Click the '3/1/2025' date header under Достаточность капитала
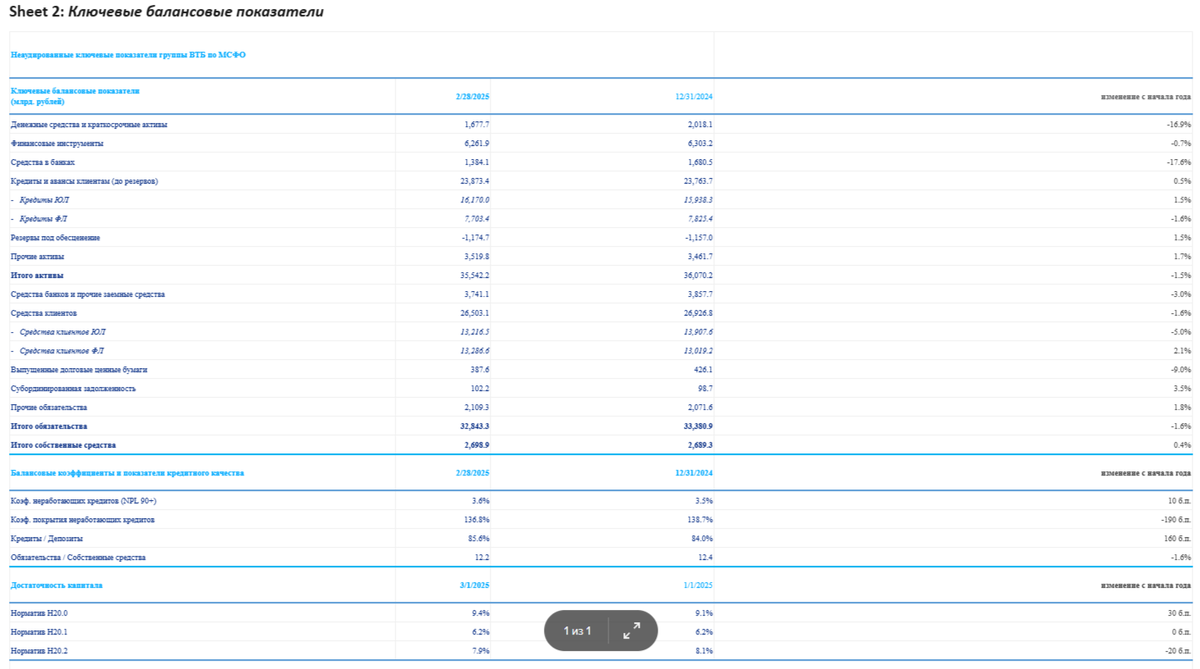Viewport: 1200px width, 669px height. tap(474, 585)
